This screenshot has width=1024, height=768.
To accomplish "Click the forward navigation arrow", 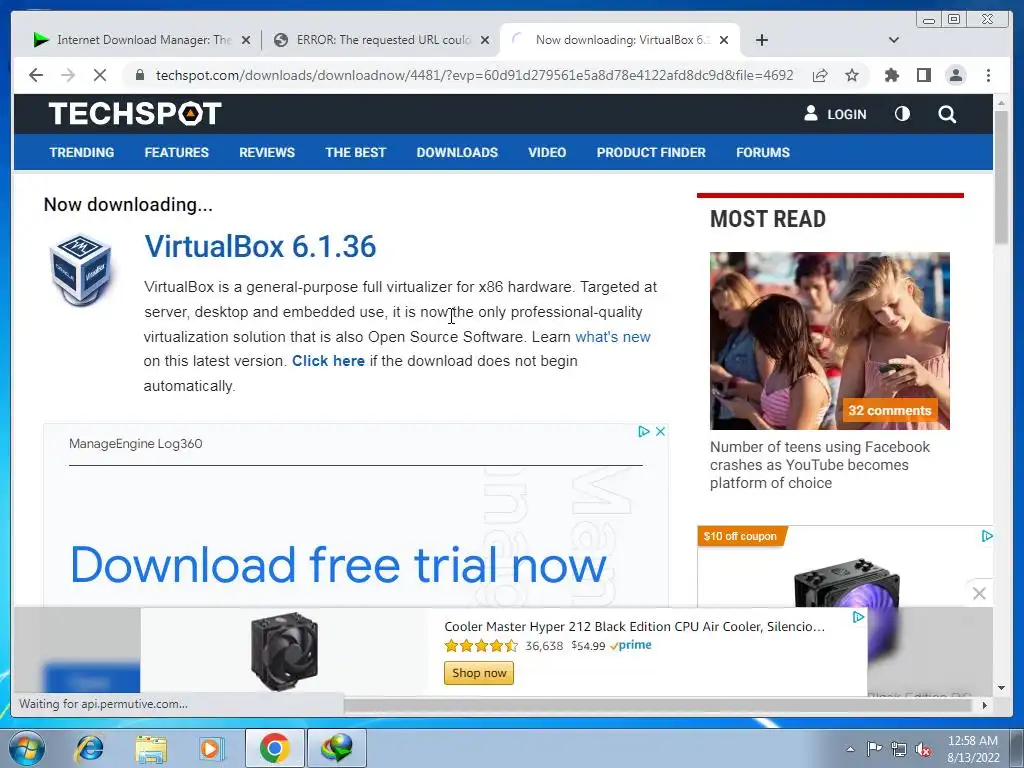I will (x=68, y=75).
